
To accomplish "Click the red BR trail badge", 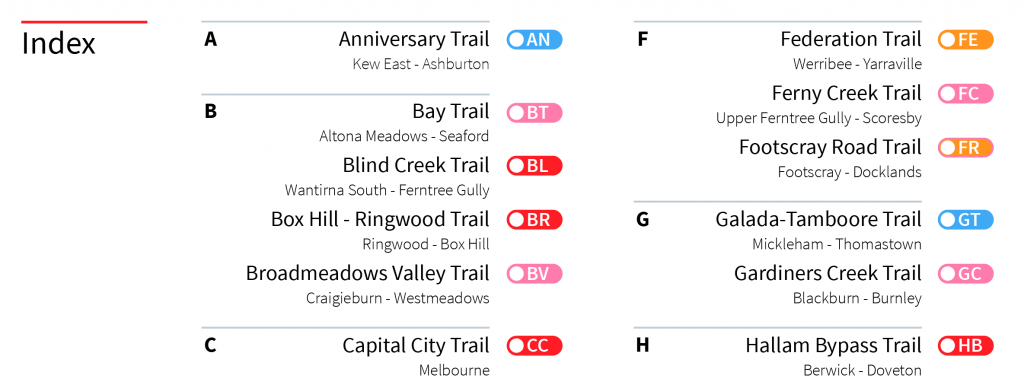I will [x=534, y=219].
